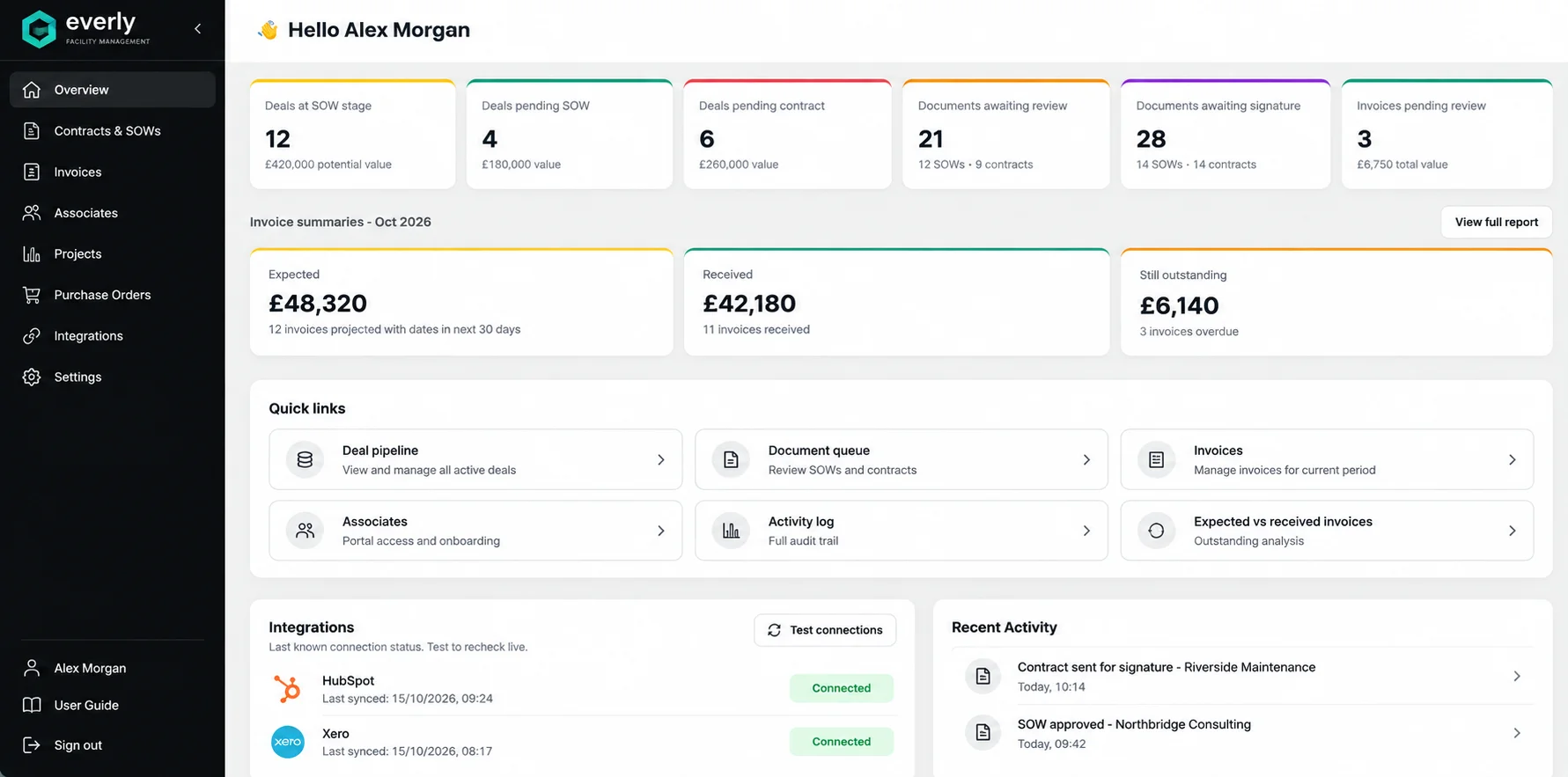Click the Purchase Orders cart icon
Image resolution: width=1568 pixels, height=777 pixels.
[x=32, y=295]
